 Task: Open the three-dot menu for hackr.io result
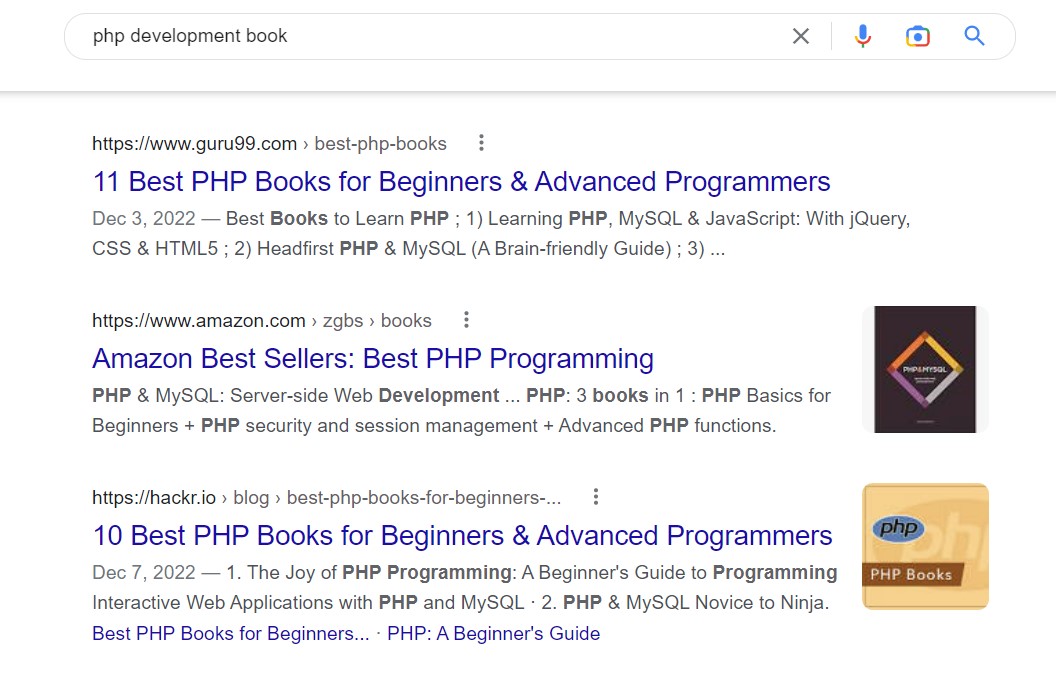point(595,497)
